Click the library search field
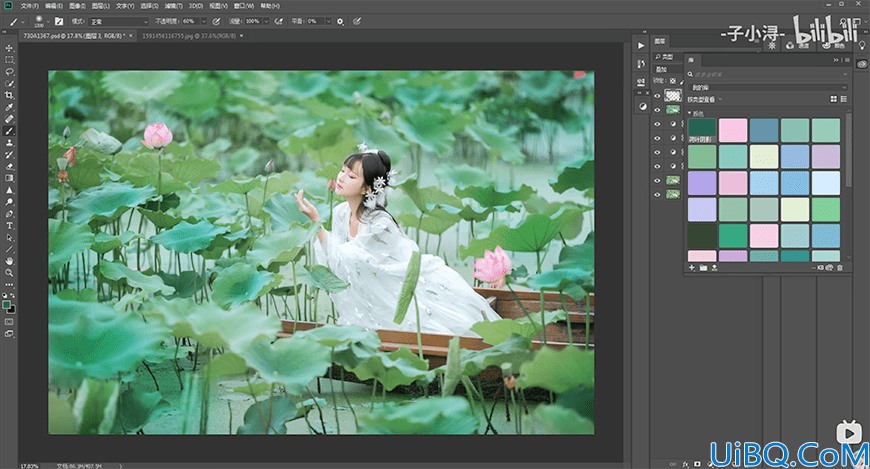The image size is (870, 469). coord(768,74)
